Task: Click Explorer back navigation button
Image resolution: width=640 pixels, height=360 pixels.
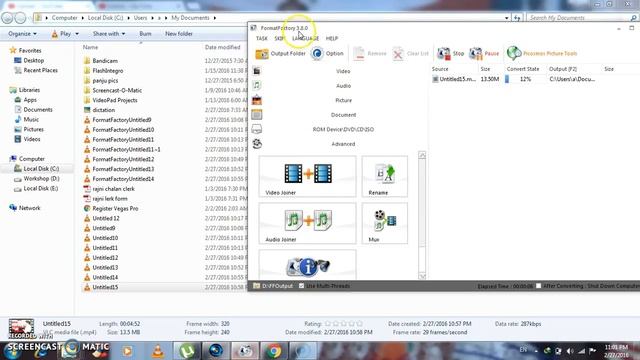Action: tap(7, 18)
